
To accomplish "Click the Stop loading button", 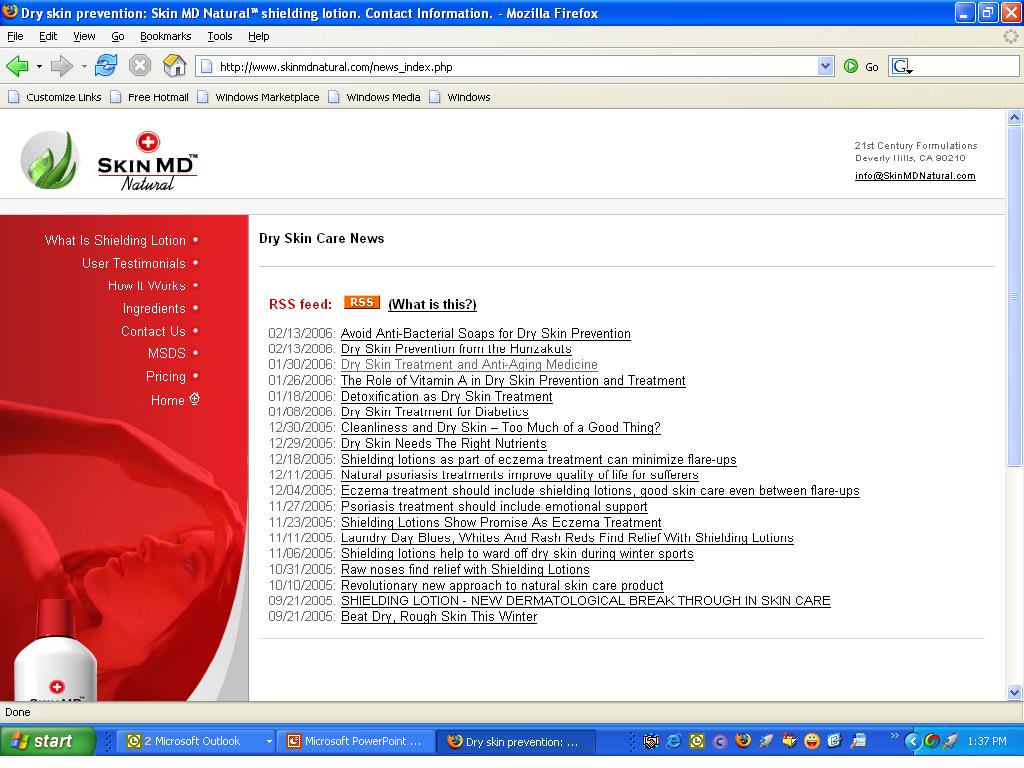I will click(x=140, y=66).
